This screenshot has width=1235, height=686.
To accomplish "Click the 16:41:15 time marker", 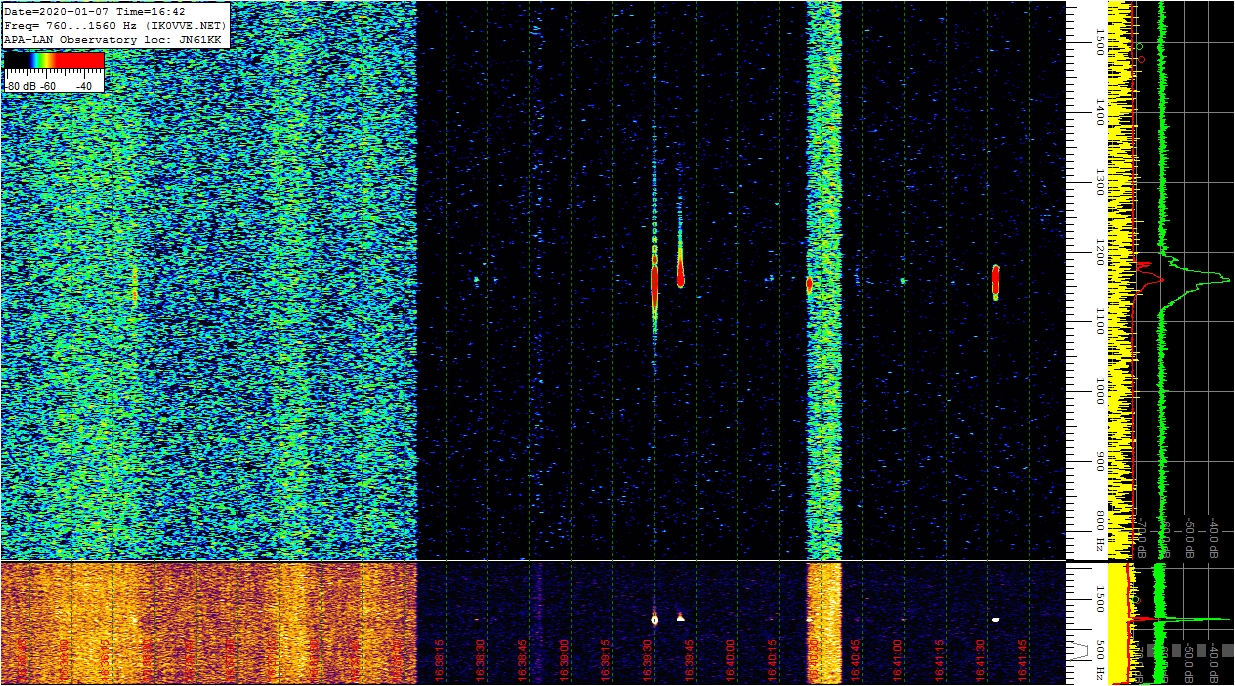I will click(940, 661).
